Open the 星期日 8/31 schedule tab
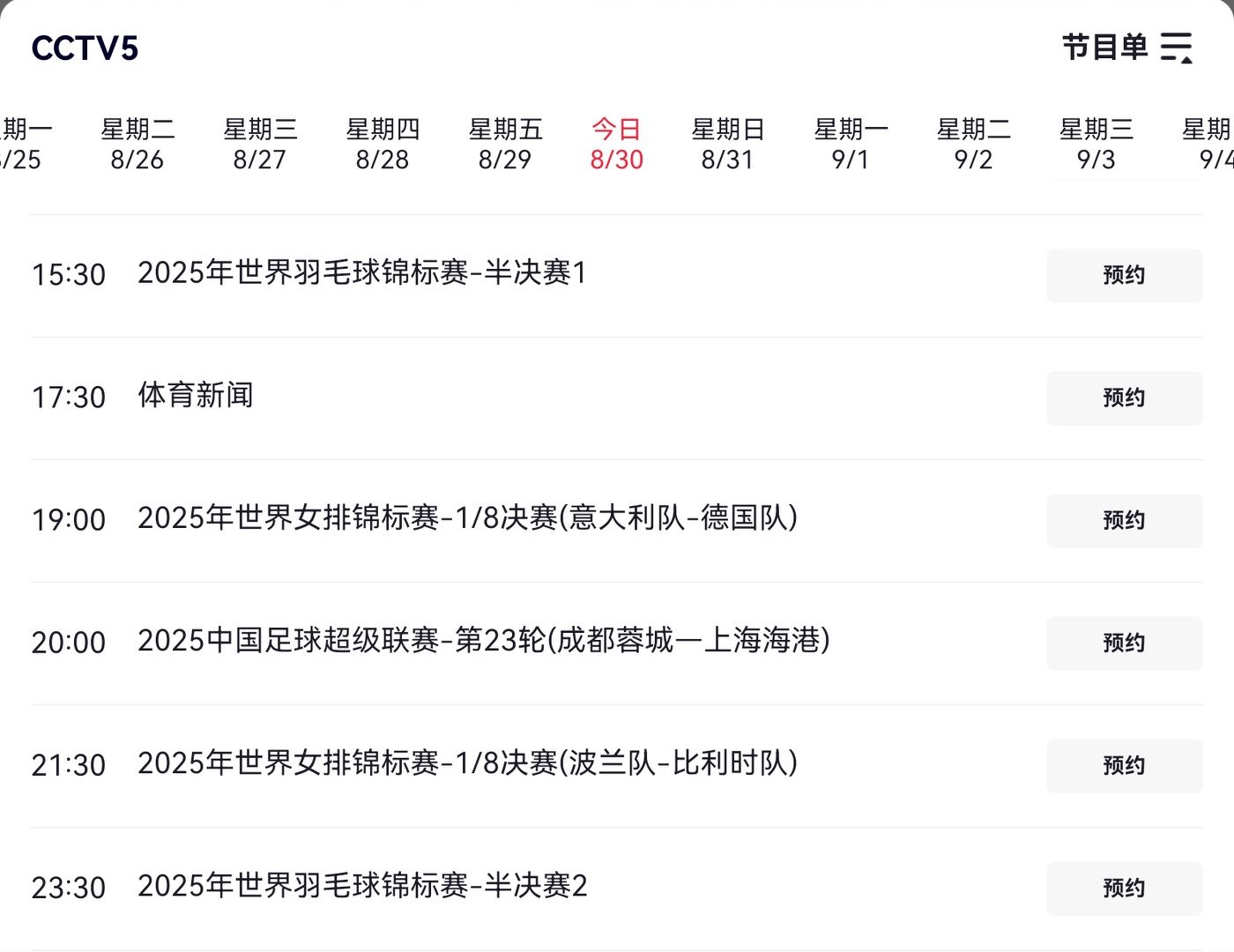The width and height of the screenshot is (1234, 952). 727,144
